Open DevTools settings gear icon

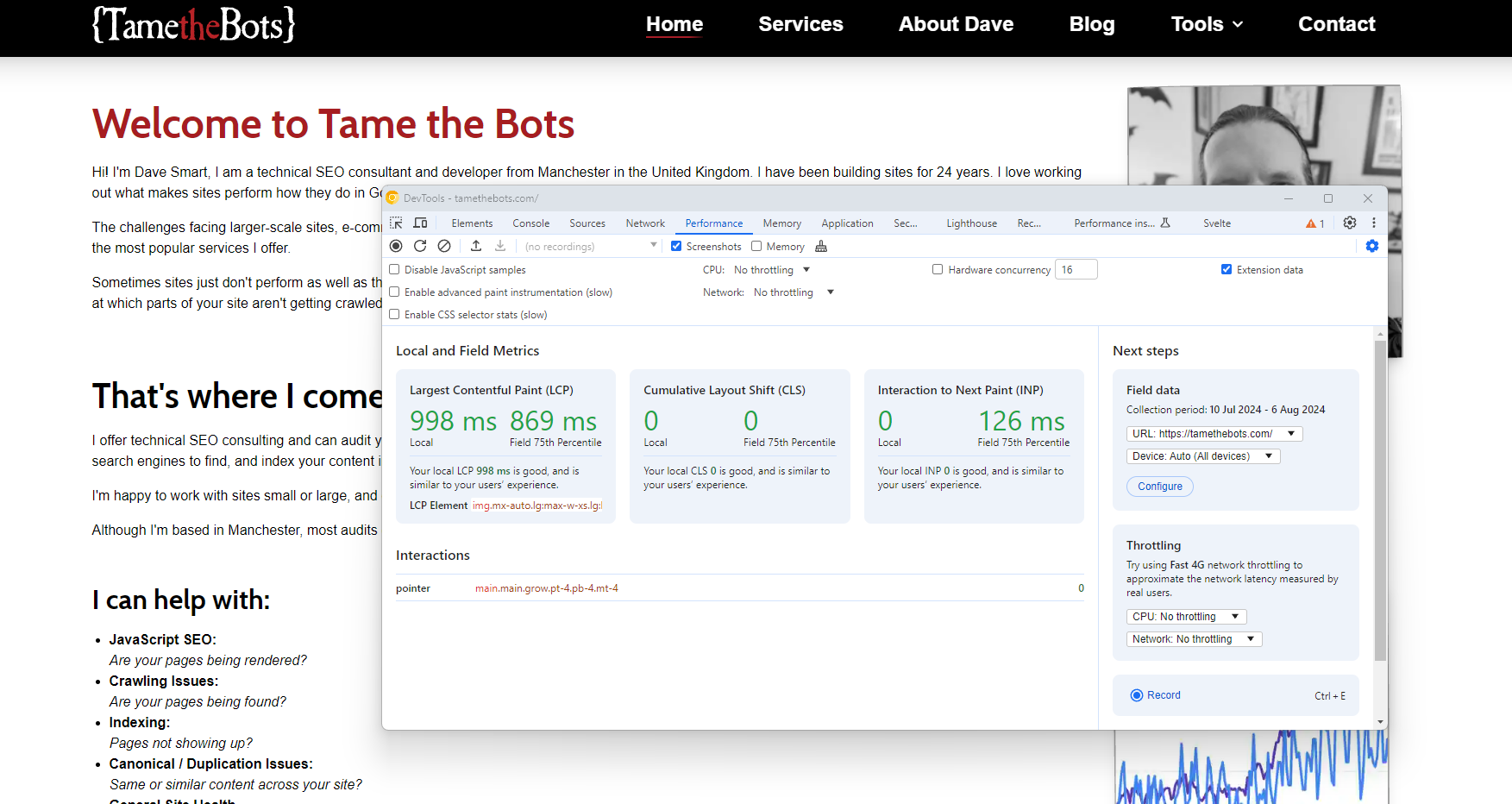click(x=1350, y=223)
